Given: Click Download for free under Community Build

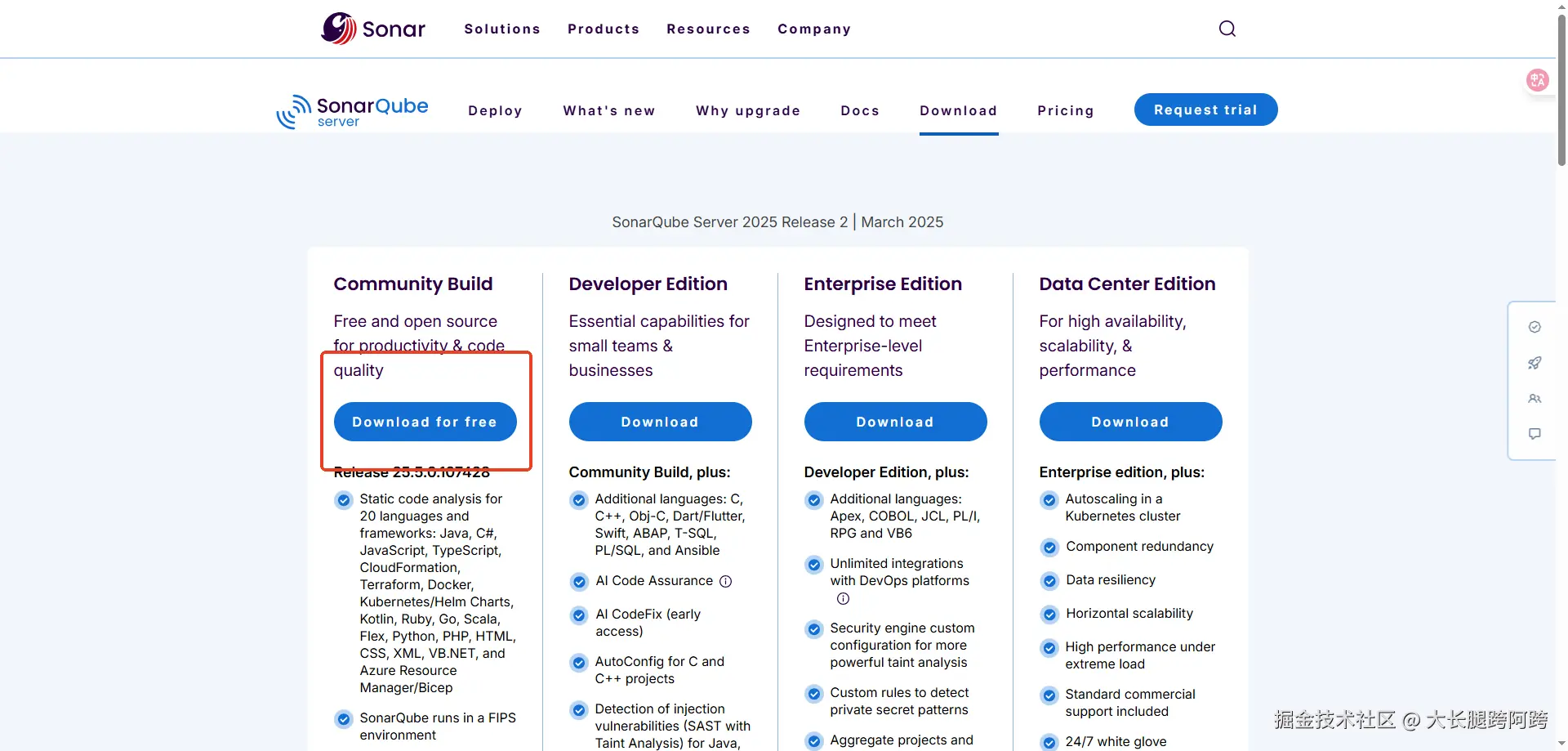Looking at the screenshot, I should tap(425, 422).
